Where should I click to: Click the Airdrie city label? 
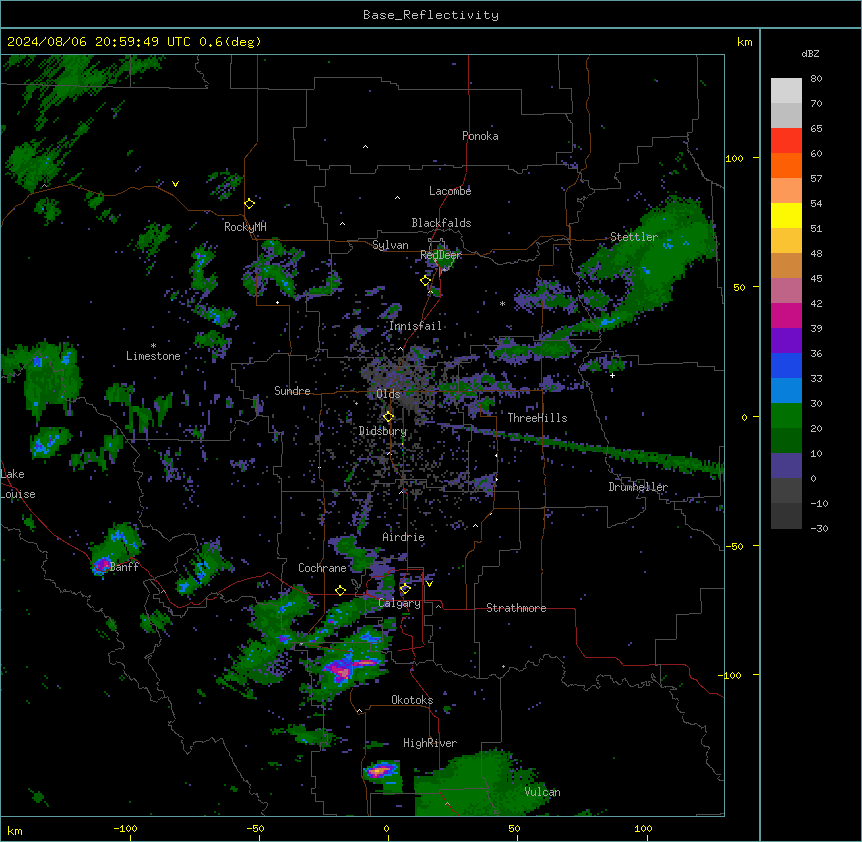(x=404, y=537)
